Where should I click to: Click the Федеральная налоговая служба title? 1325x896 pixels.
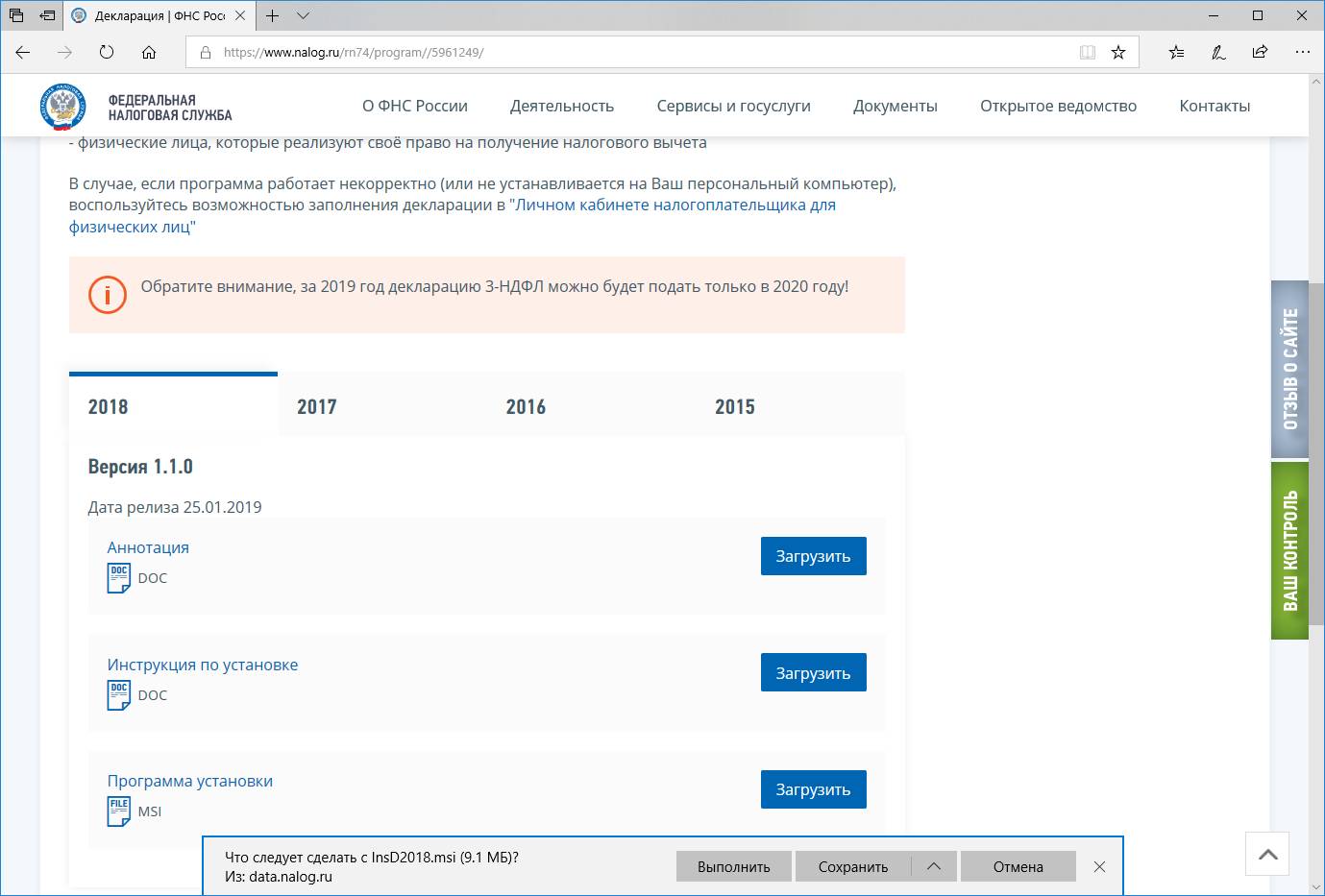pos(170,108)
